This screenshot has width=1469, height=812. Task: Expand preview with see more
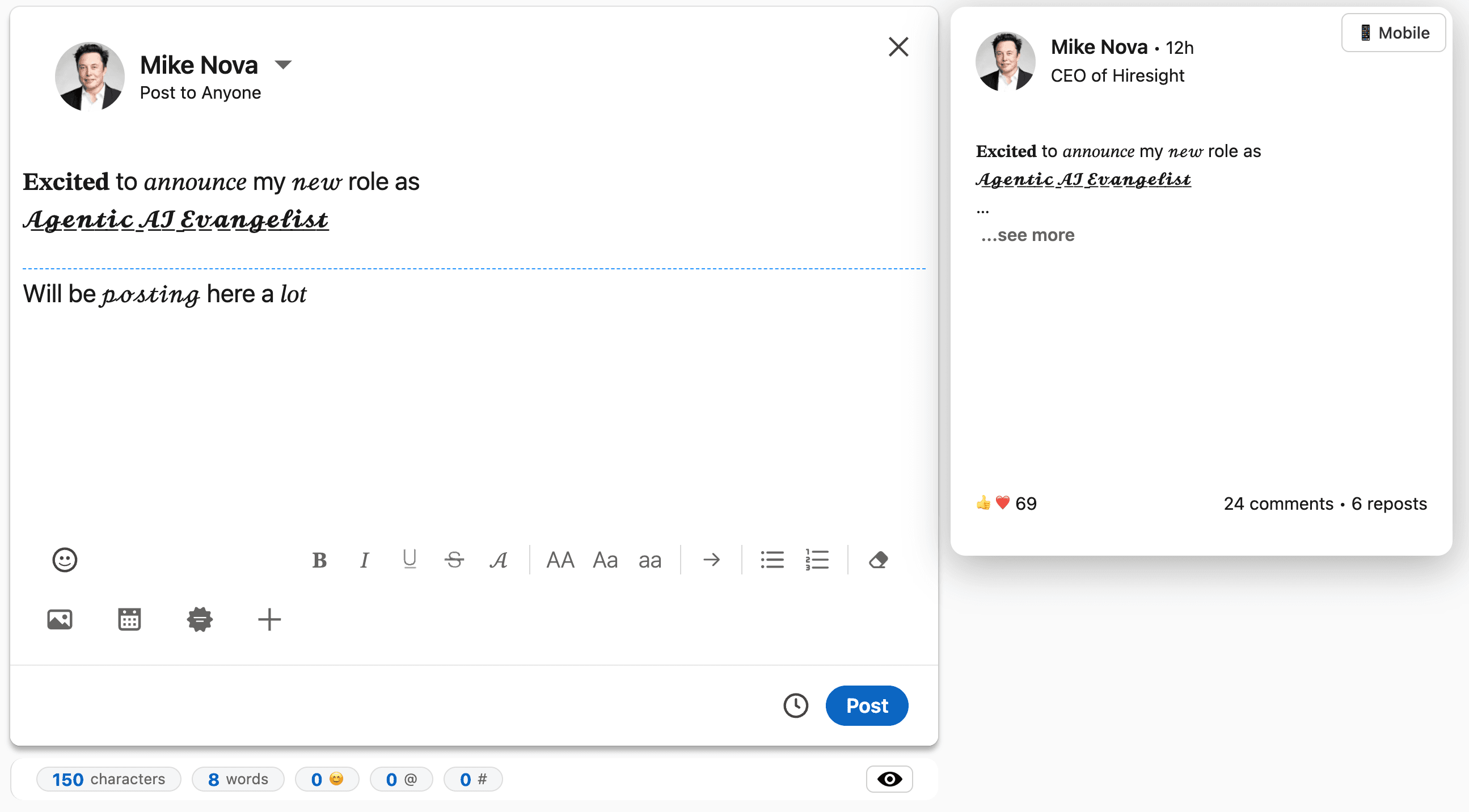(1028, 235)
